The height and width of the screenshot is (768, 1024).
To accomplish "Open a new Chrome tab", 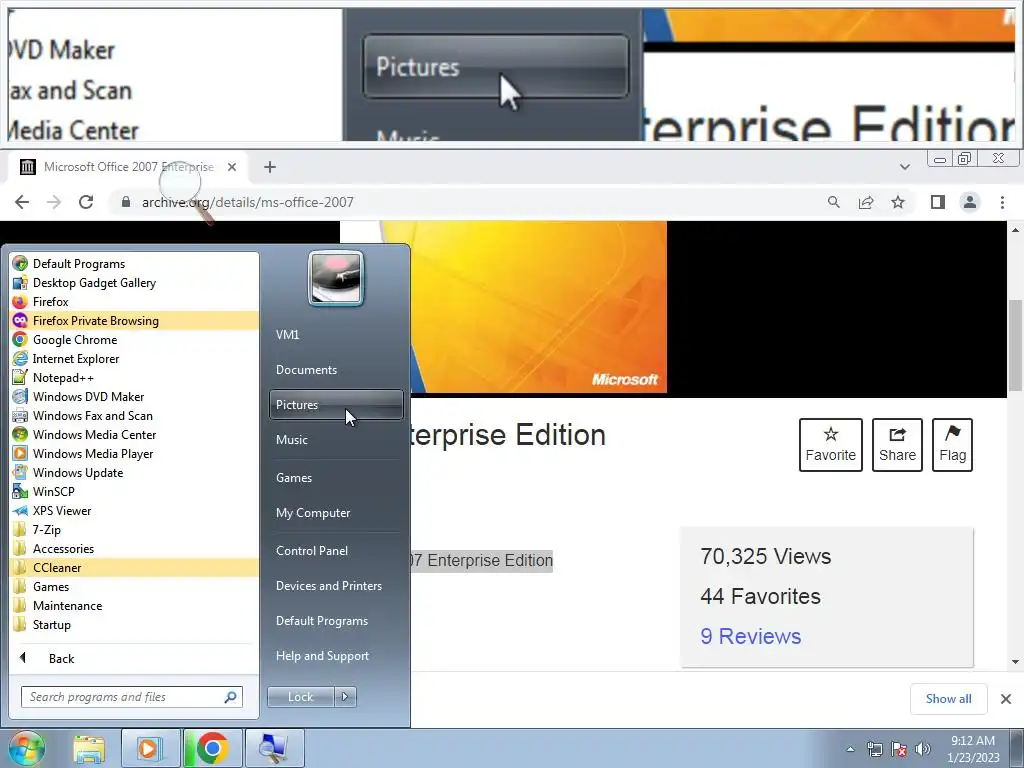I will 270,167.
